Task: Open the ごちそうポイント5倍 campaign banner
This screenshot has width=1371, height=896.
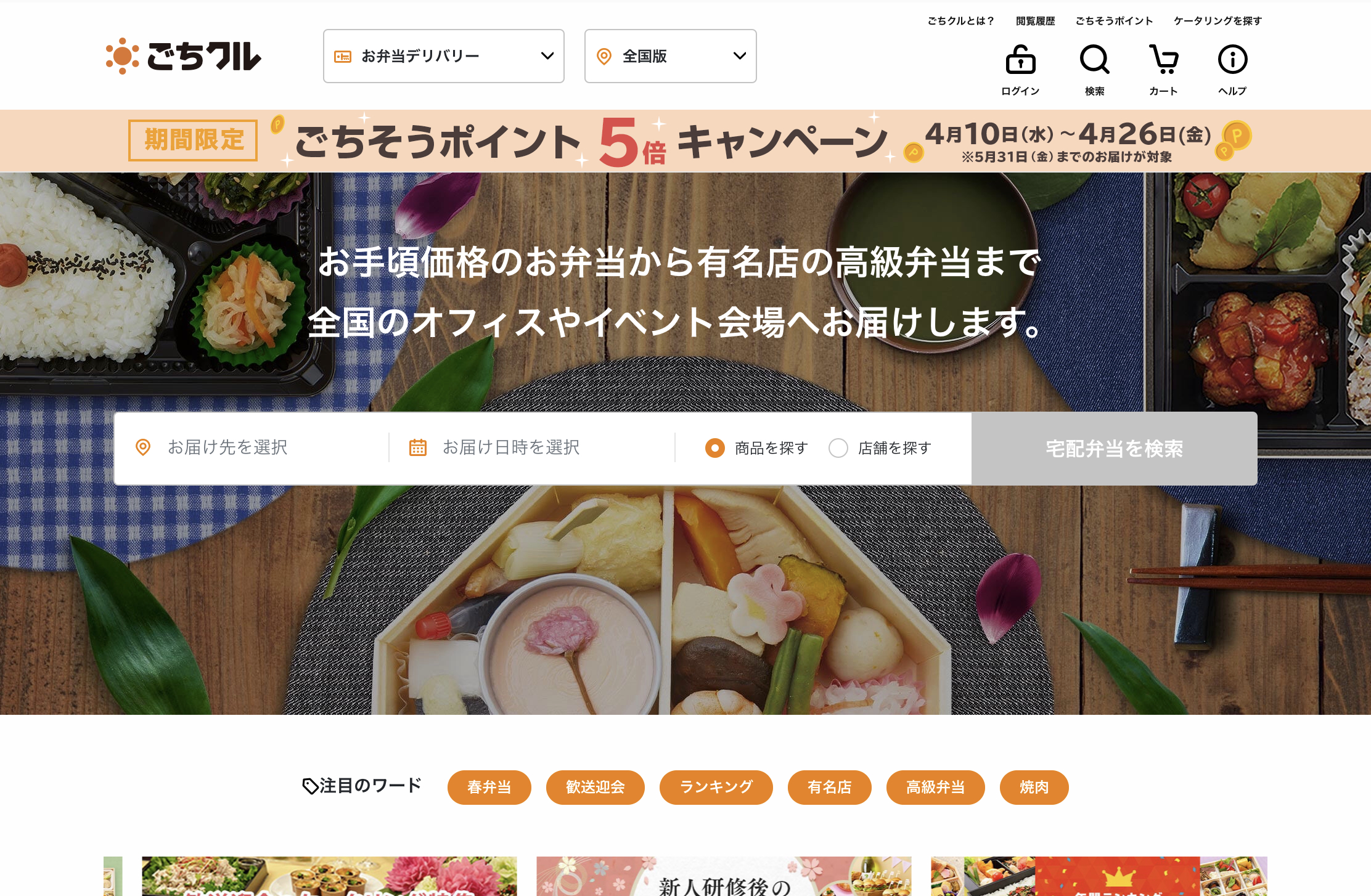Action: point(685,141)
